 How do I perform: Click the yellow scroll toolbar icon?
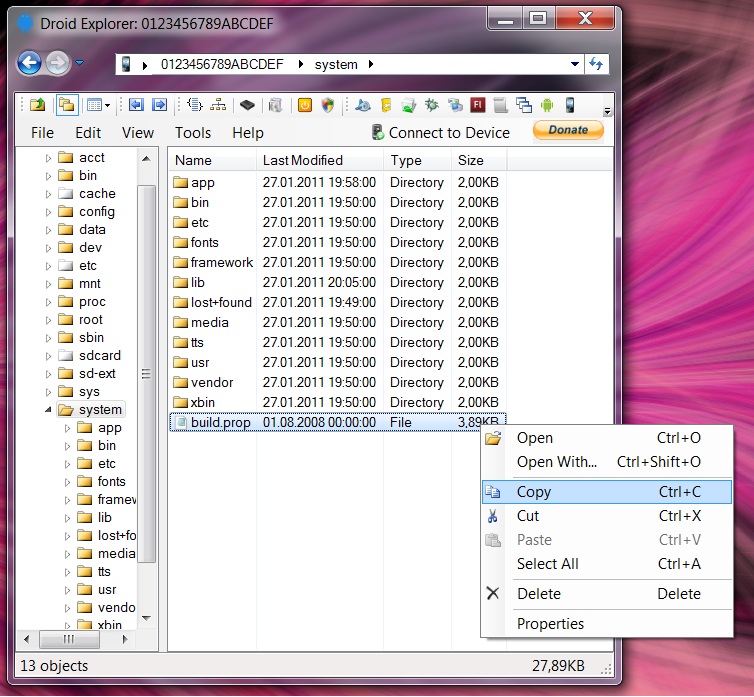[386, 104]
